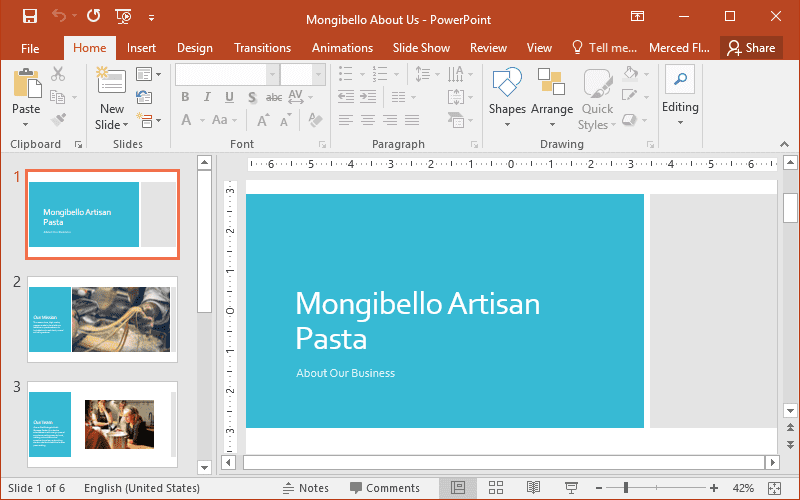Viewport: 800px width, 500px height.
Task: Open the font name combo box dropdown
Action: (x=272, y=74)
